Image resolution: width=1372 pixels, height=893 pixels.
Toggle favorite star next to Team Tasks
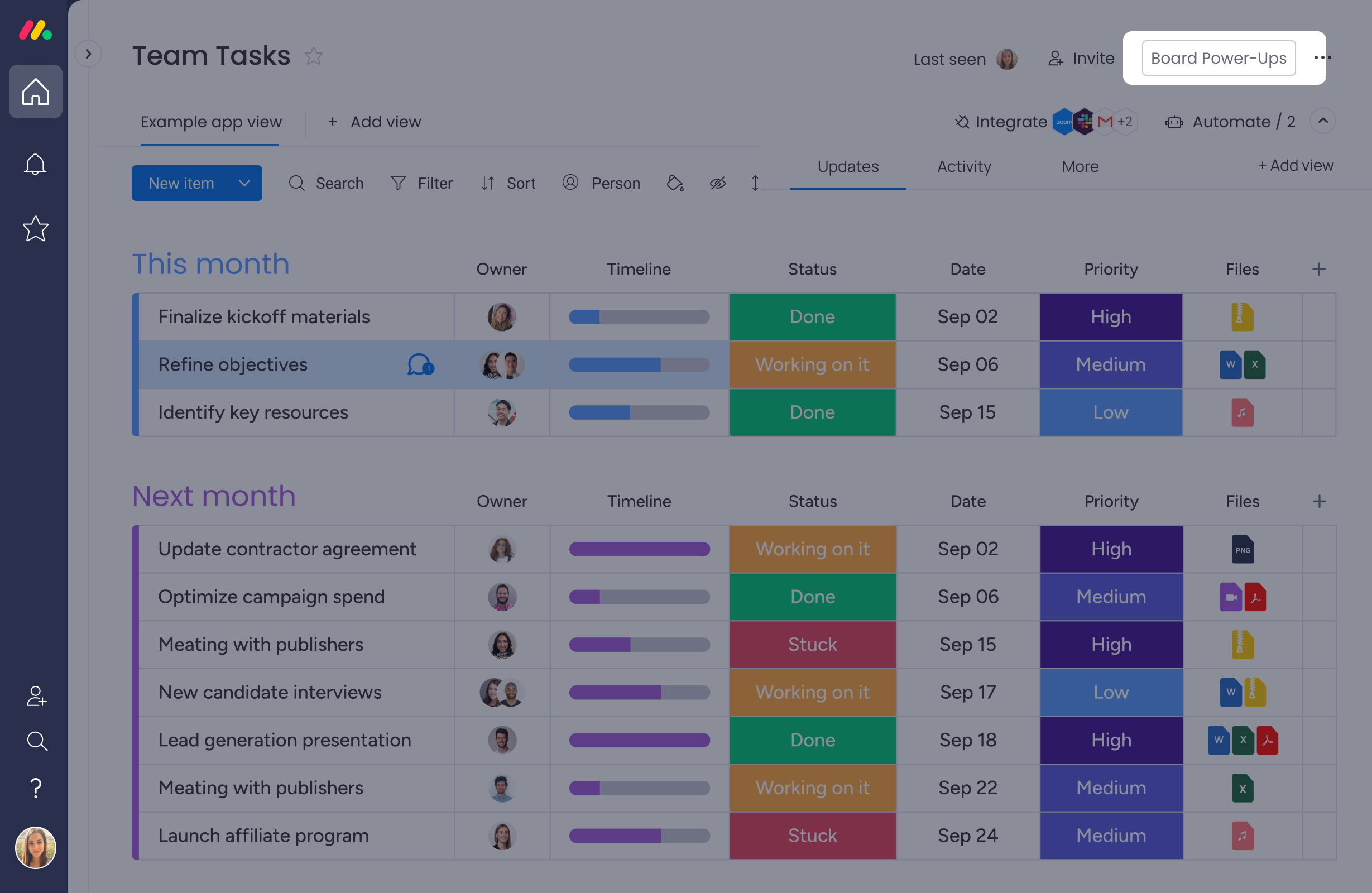tap(314, 56)
